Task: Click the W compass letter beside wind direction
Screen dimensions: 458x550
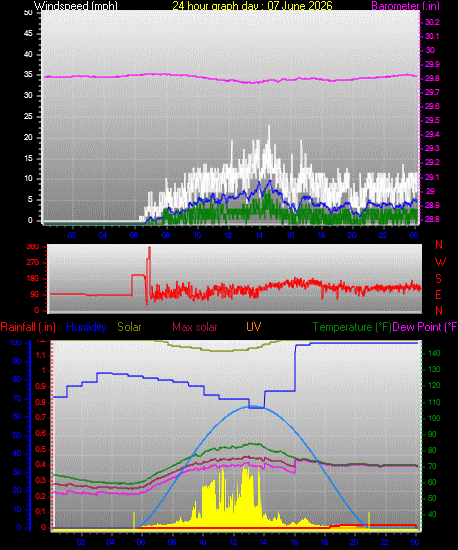Action: coord(440,262)
